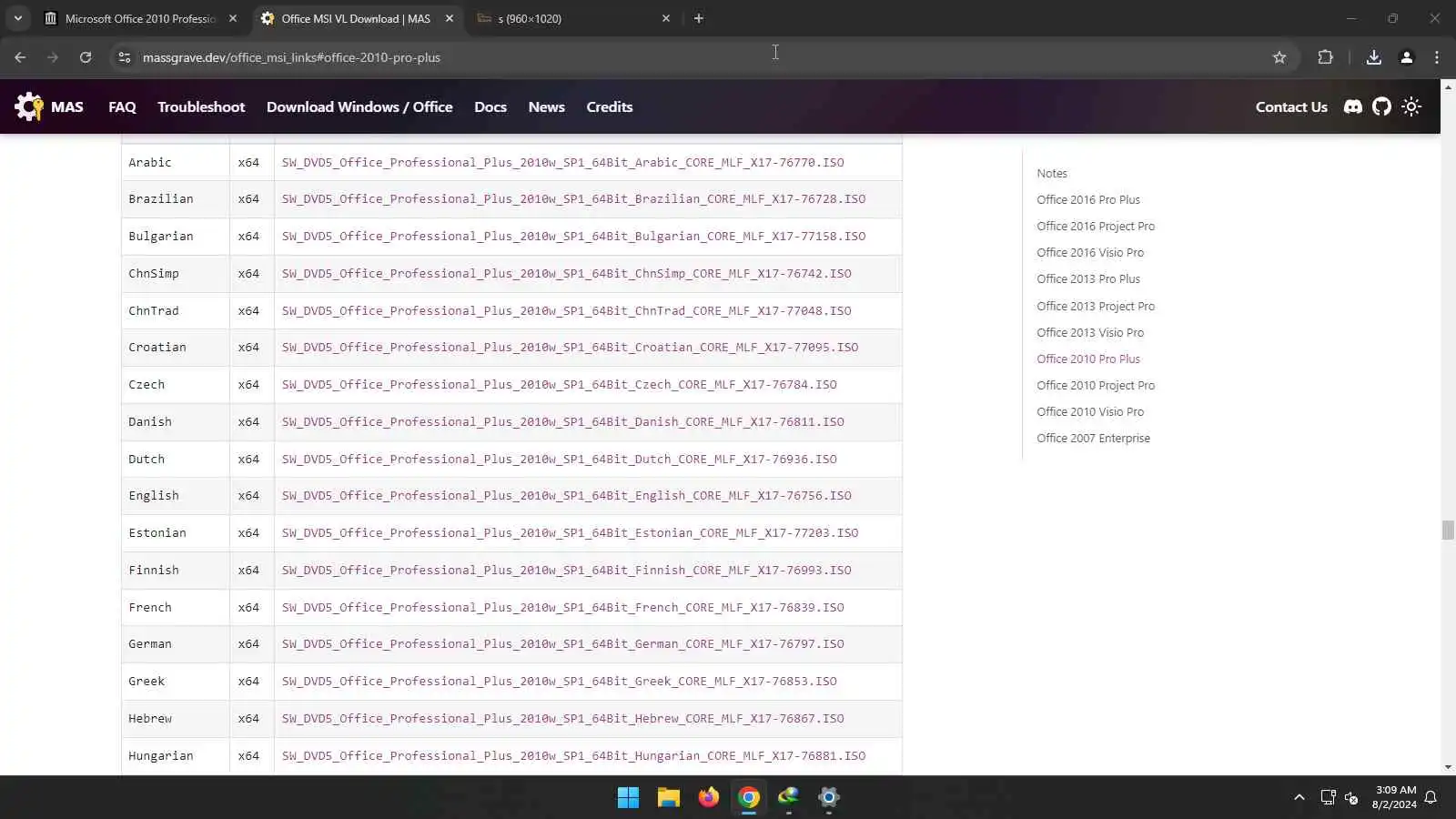Download the Danish x64 Office 2010 ISO

click(x=563, y=421)
